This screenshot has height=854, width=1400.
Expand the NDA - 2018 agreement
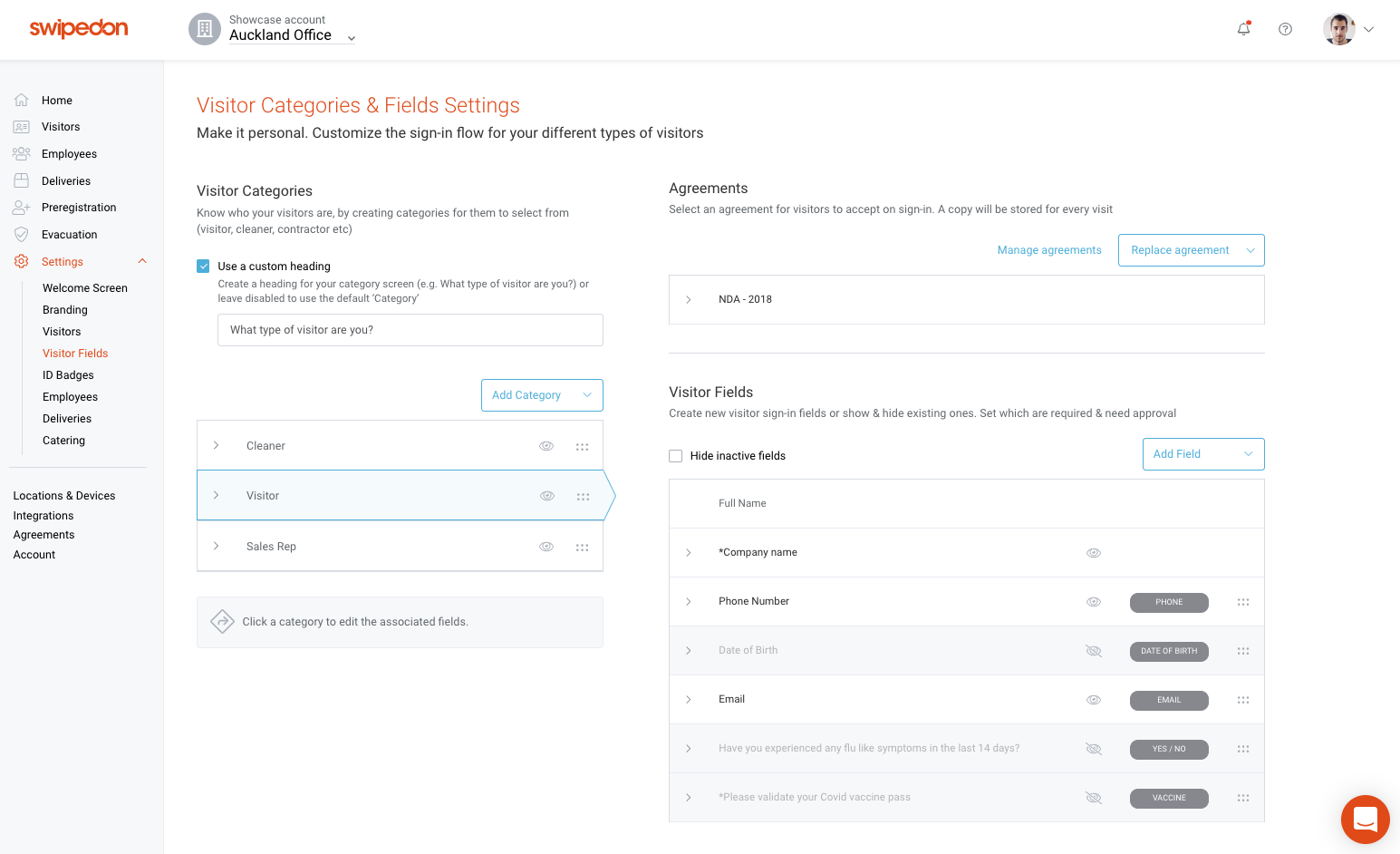point(689,299)
